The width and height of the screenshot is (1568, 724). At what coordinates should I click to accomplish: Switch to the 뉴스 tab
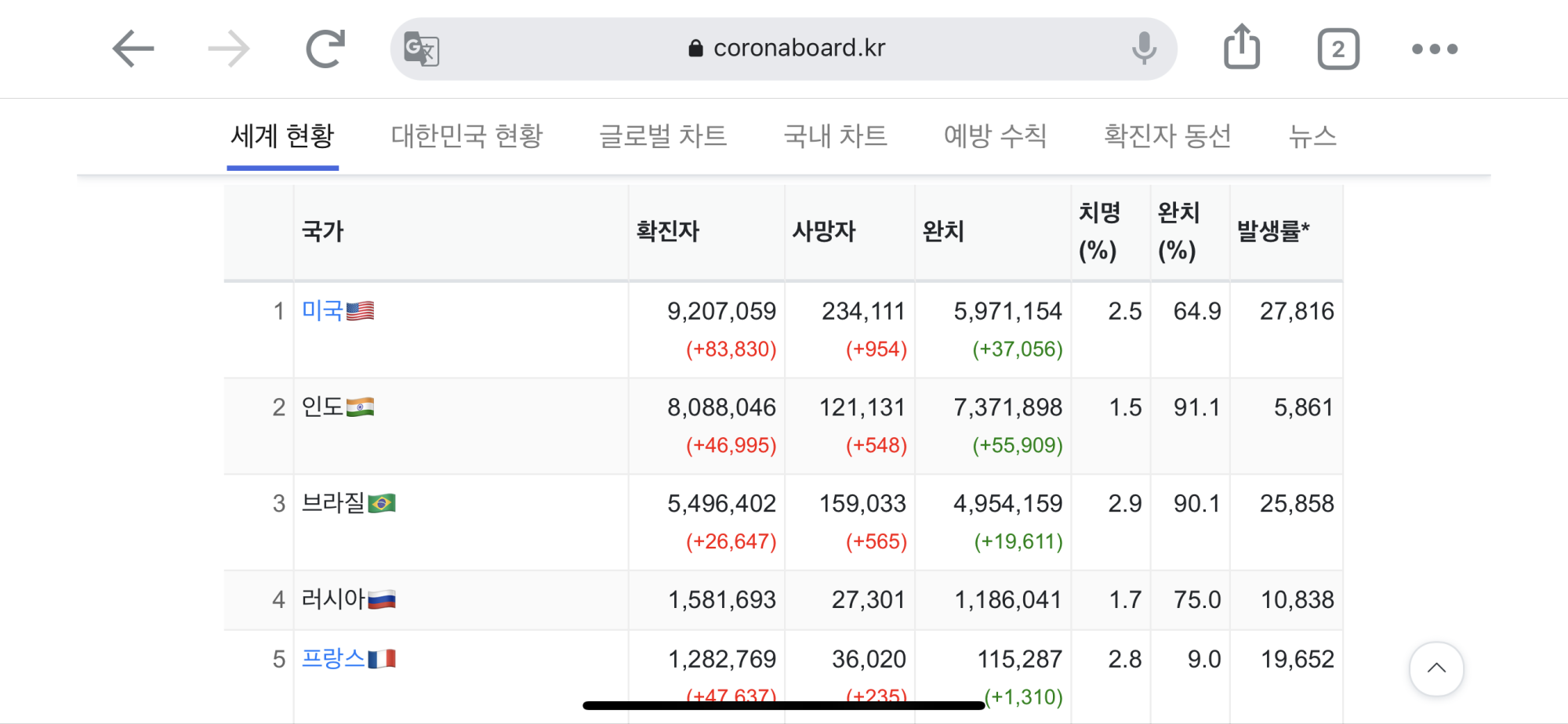1312,136
